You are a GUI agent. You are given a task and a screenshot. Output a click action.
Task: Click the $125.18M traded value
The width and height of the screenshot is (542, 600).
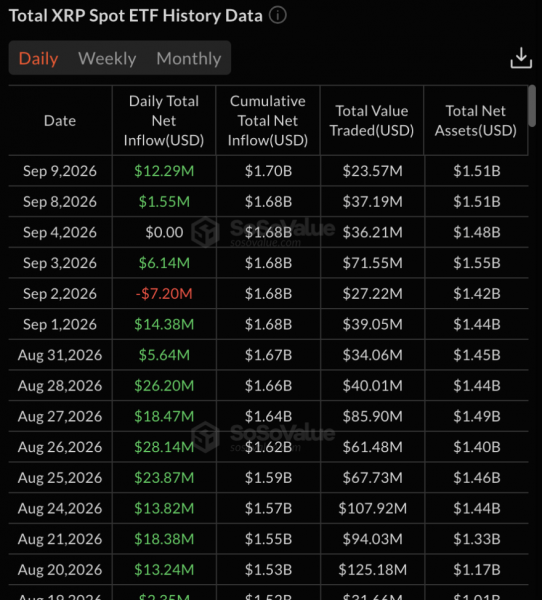pyautogui.click(x=372, y=569)
